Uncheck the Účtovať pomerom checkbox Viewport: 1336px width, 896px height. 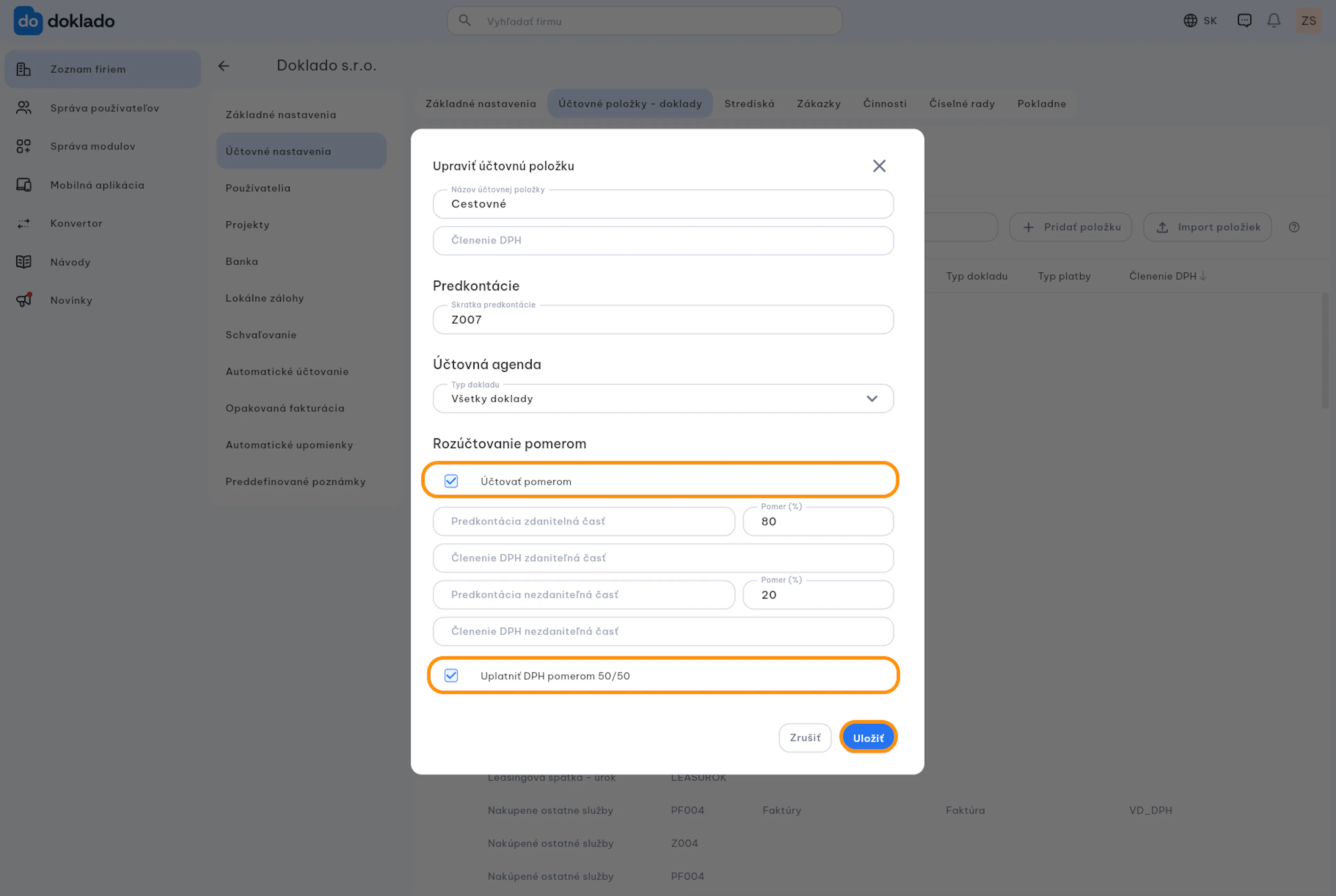[451, 481]
